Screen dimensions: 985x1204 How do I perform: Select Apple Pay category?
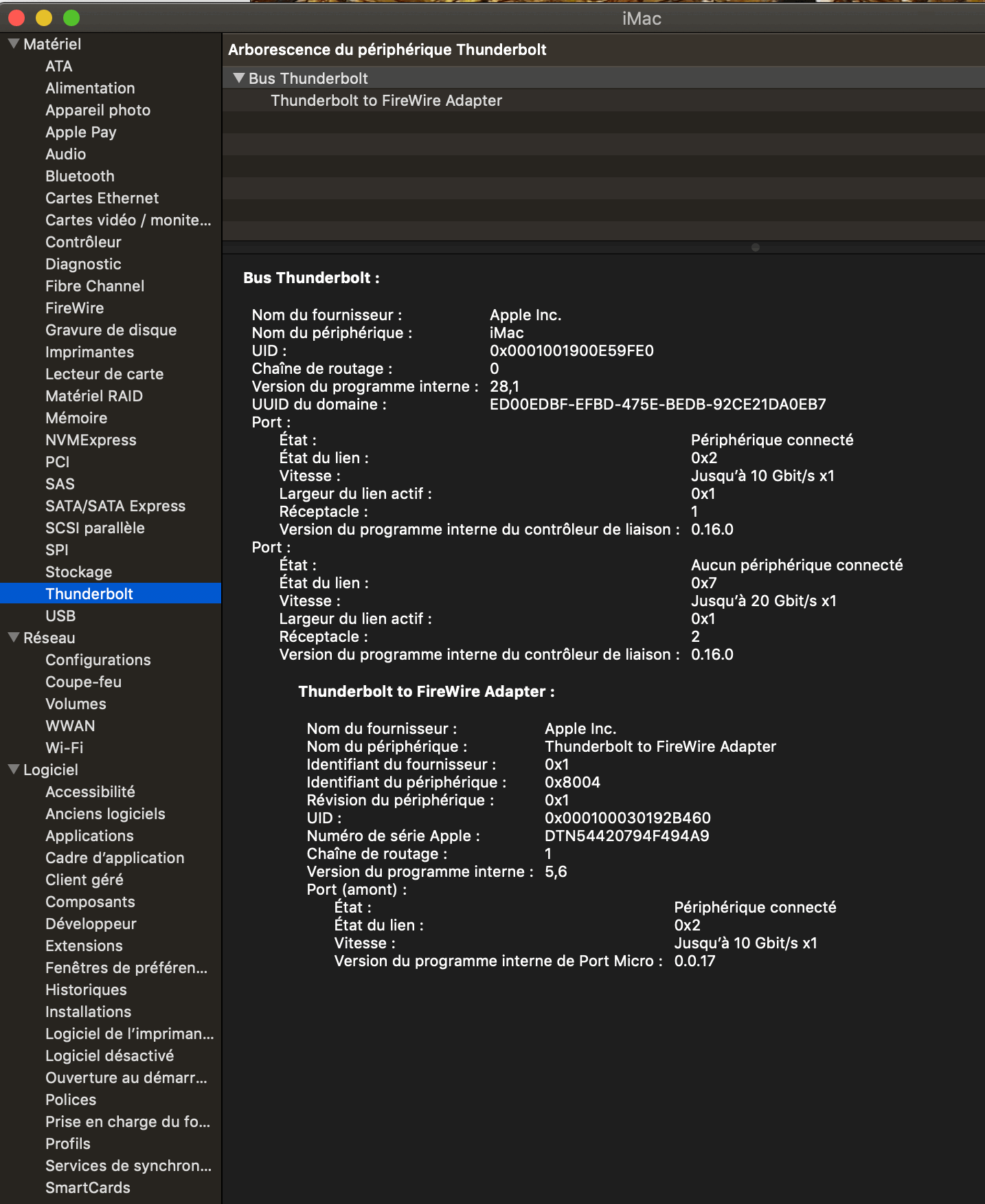(x=80, y=132)
